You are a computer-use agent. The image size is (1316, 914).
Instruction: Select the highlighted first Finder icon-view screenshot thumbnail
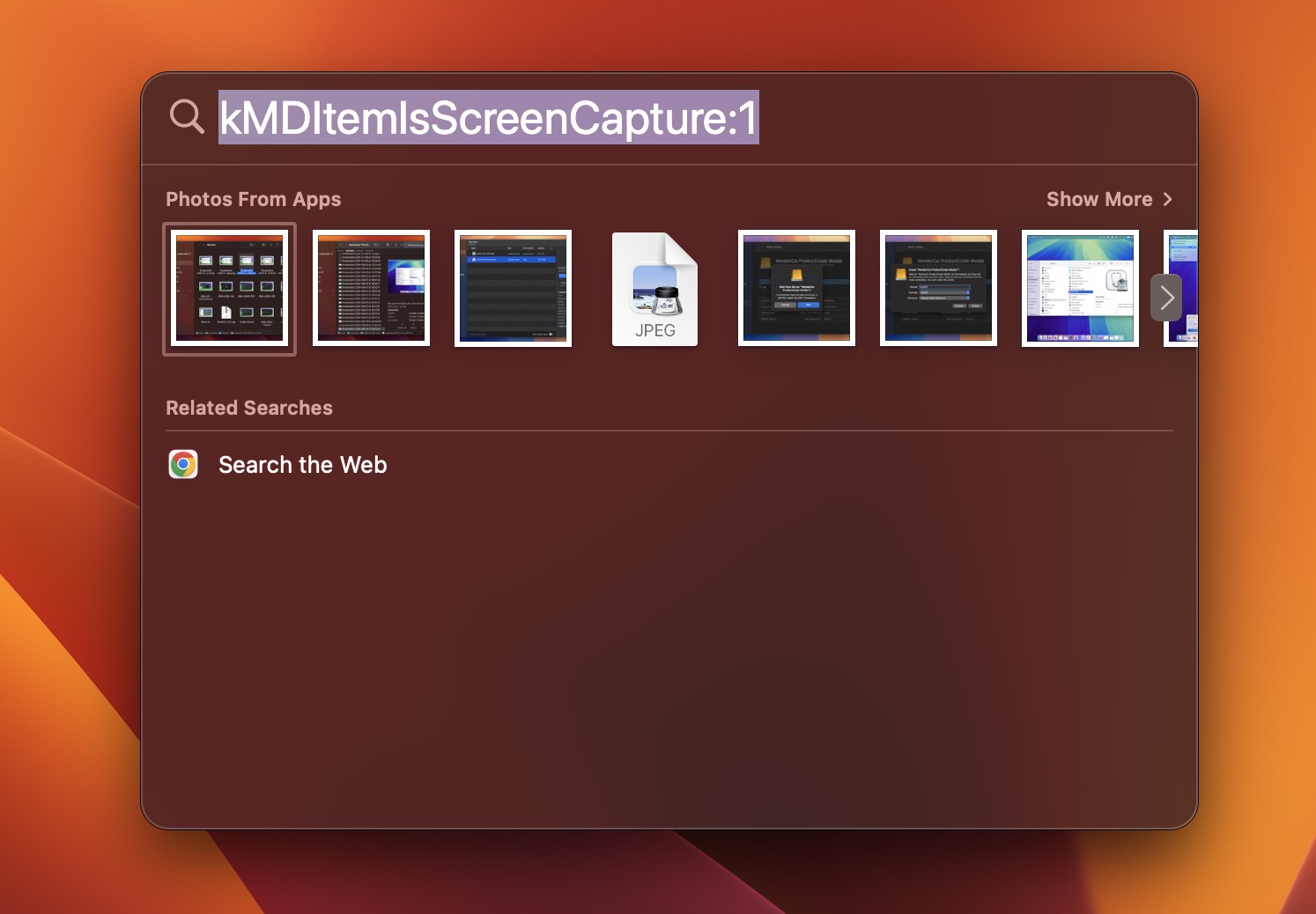pyautogui.click(x=230, y=289)
